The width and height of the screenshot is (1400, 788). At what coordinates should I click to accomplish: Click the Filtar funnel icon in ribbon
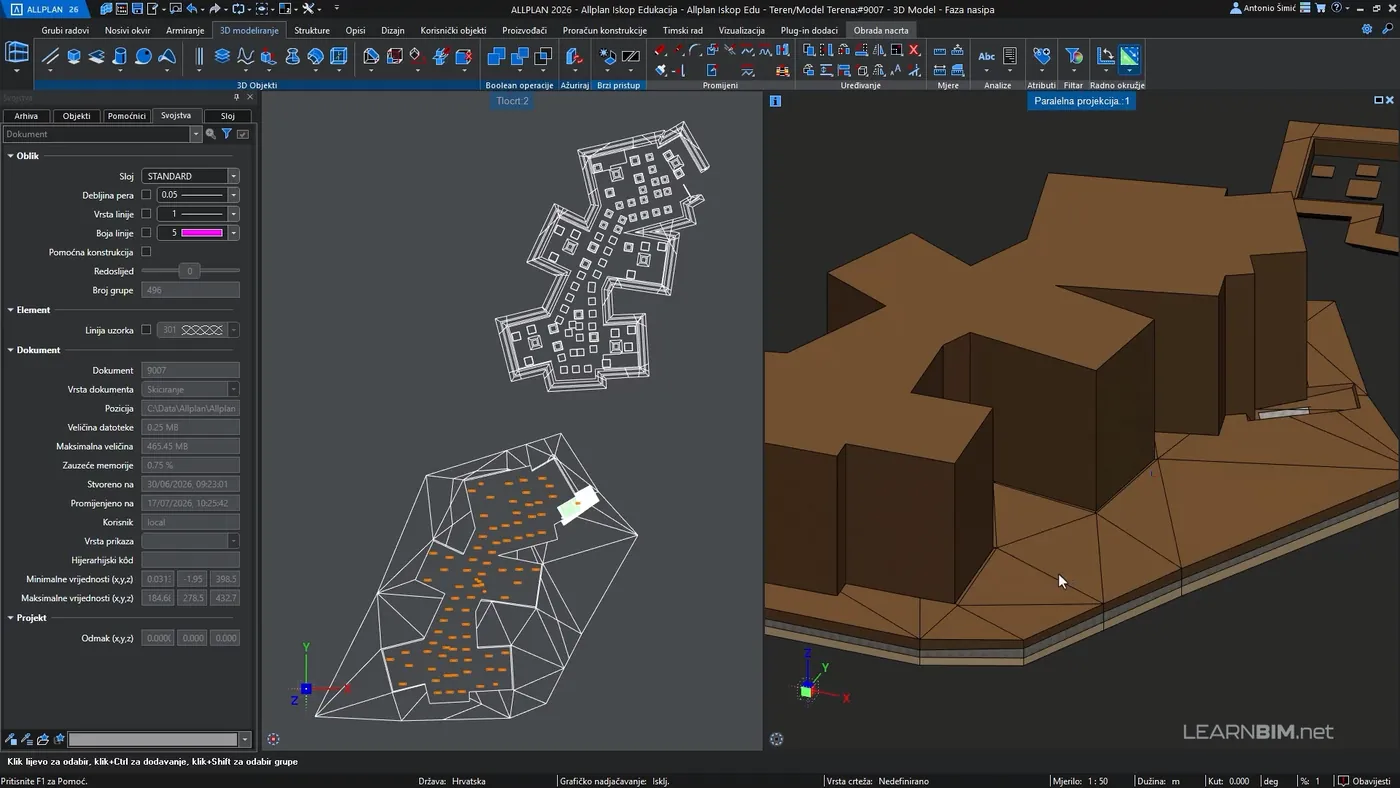tap(1073, 57)
